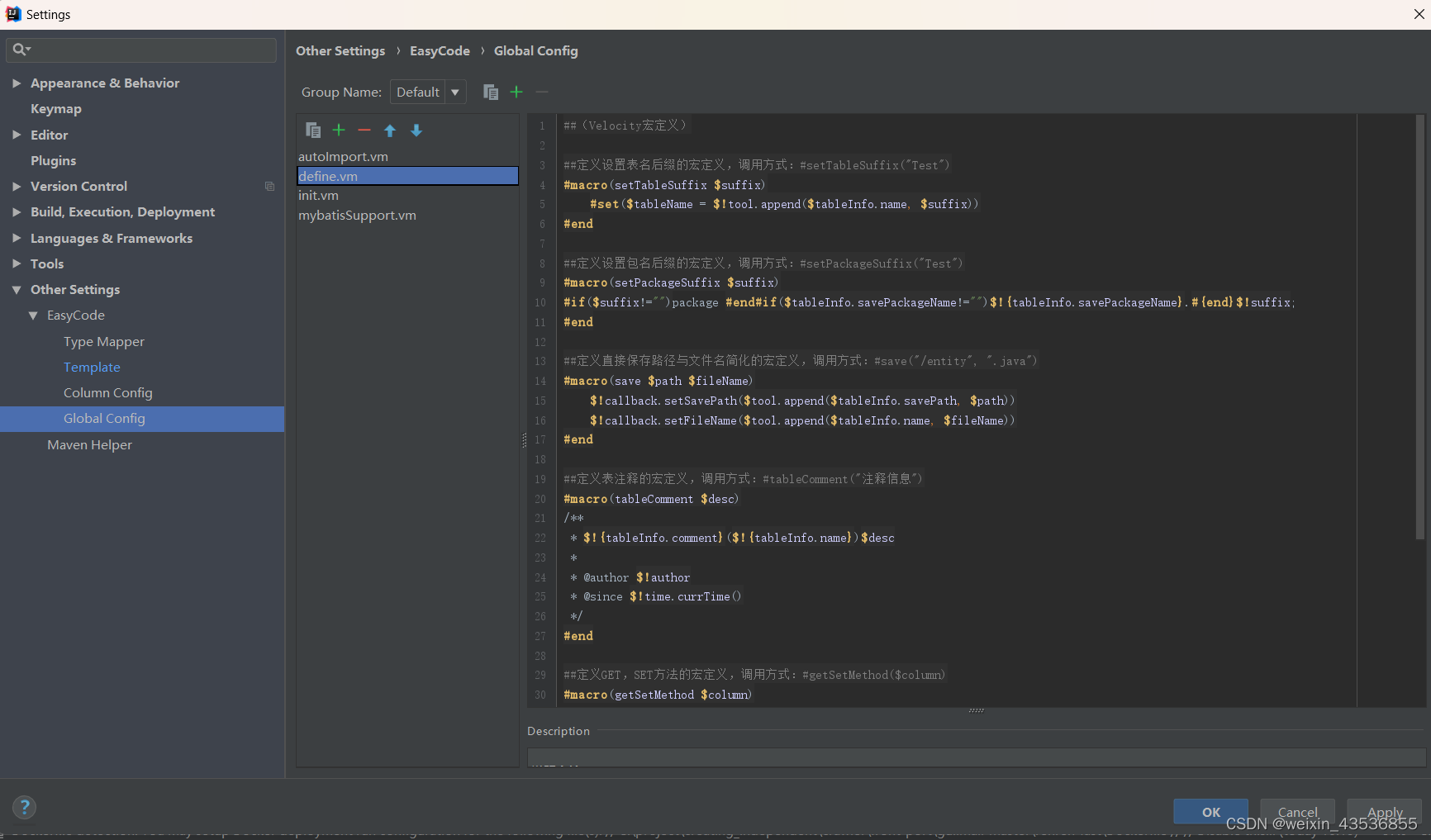Image resolution: width=1431 pixels, height=840 pixels.
Task: Click the #macro(setTableSuffix $suffix) code line
Action: coord(664,185)
